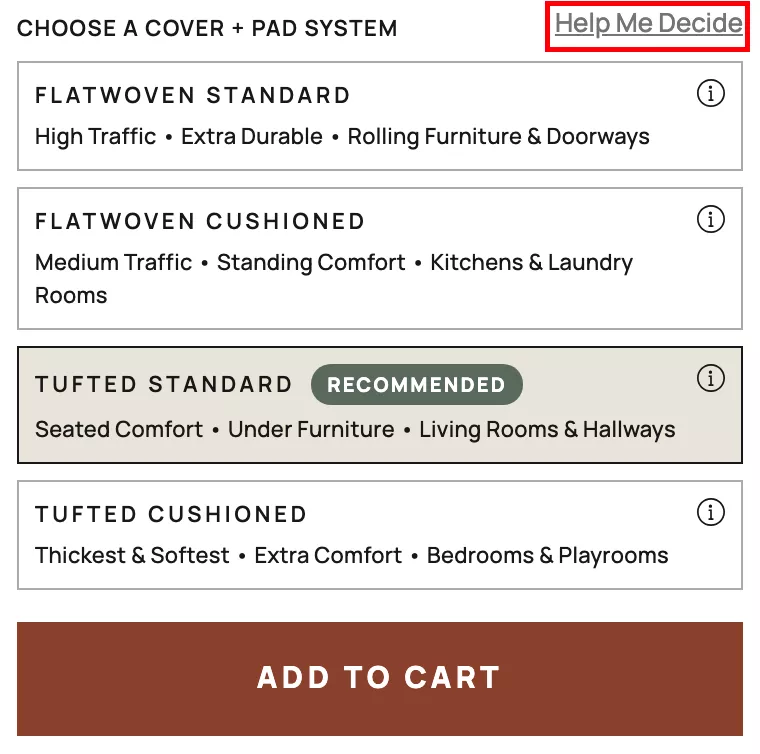The image size is (760, 754).
Task: Click the TUFTED CUSHIONED title text
Action: (171, 515)
